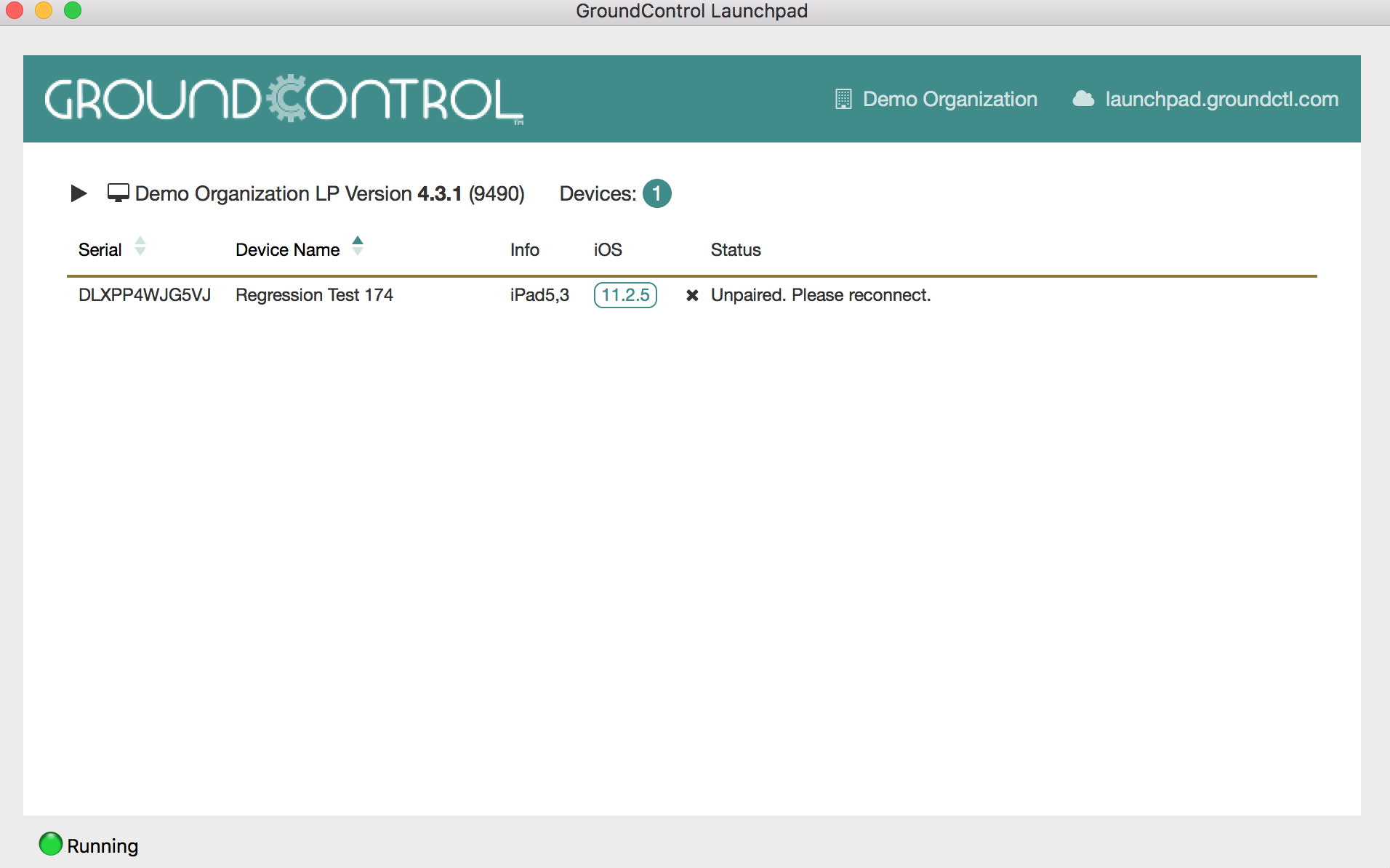Click the Unpaired. Please reconnect. status text
The image size is (1390, 868).
click(x=821, y=295)
